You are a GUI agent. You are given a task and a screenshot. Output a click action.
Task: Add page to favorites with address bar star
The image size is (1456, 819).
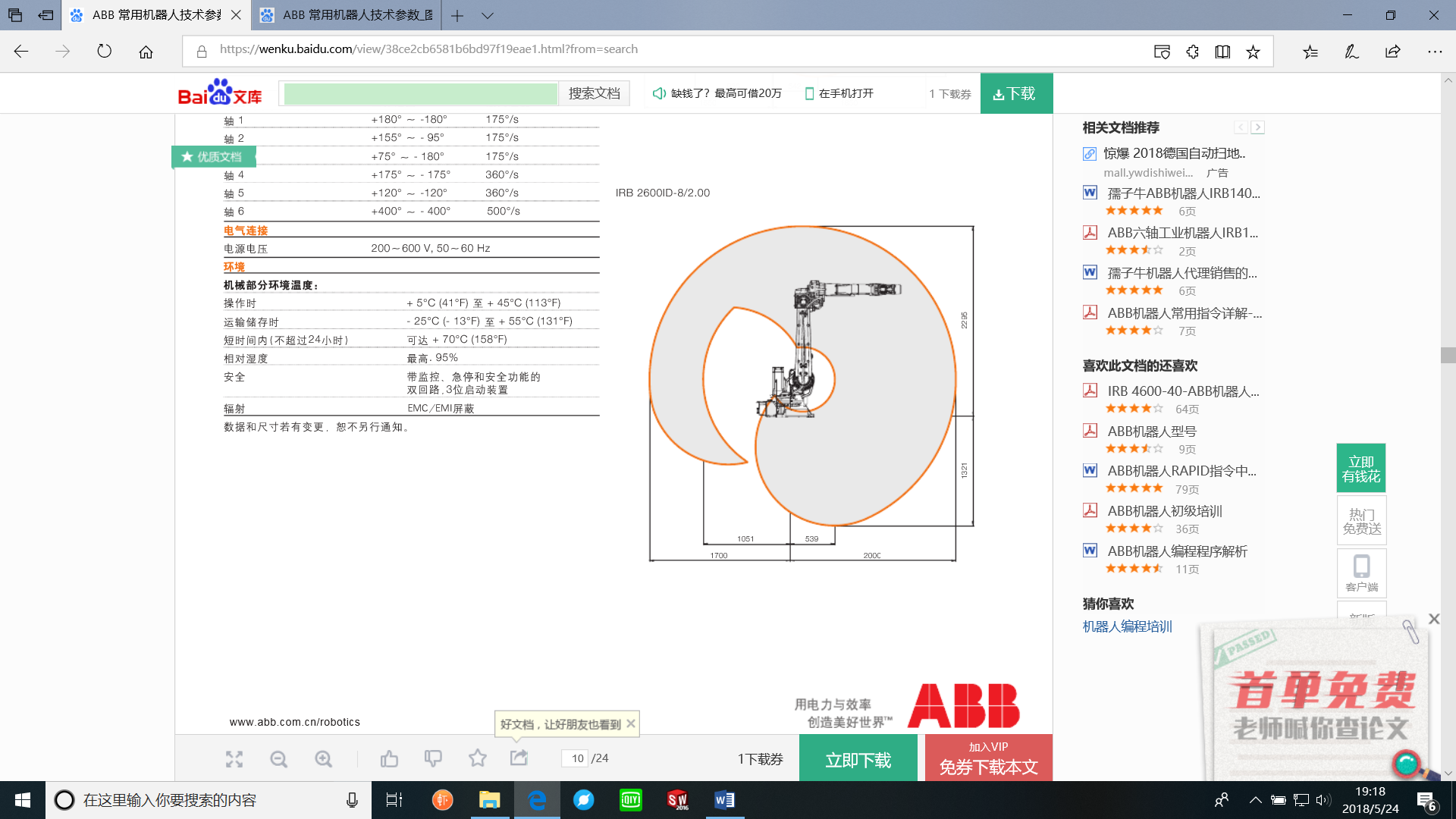click(x=1253, y=52)
